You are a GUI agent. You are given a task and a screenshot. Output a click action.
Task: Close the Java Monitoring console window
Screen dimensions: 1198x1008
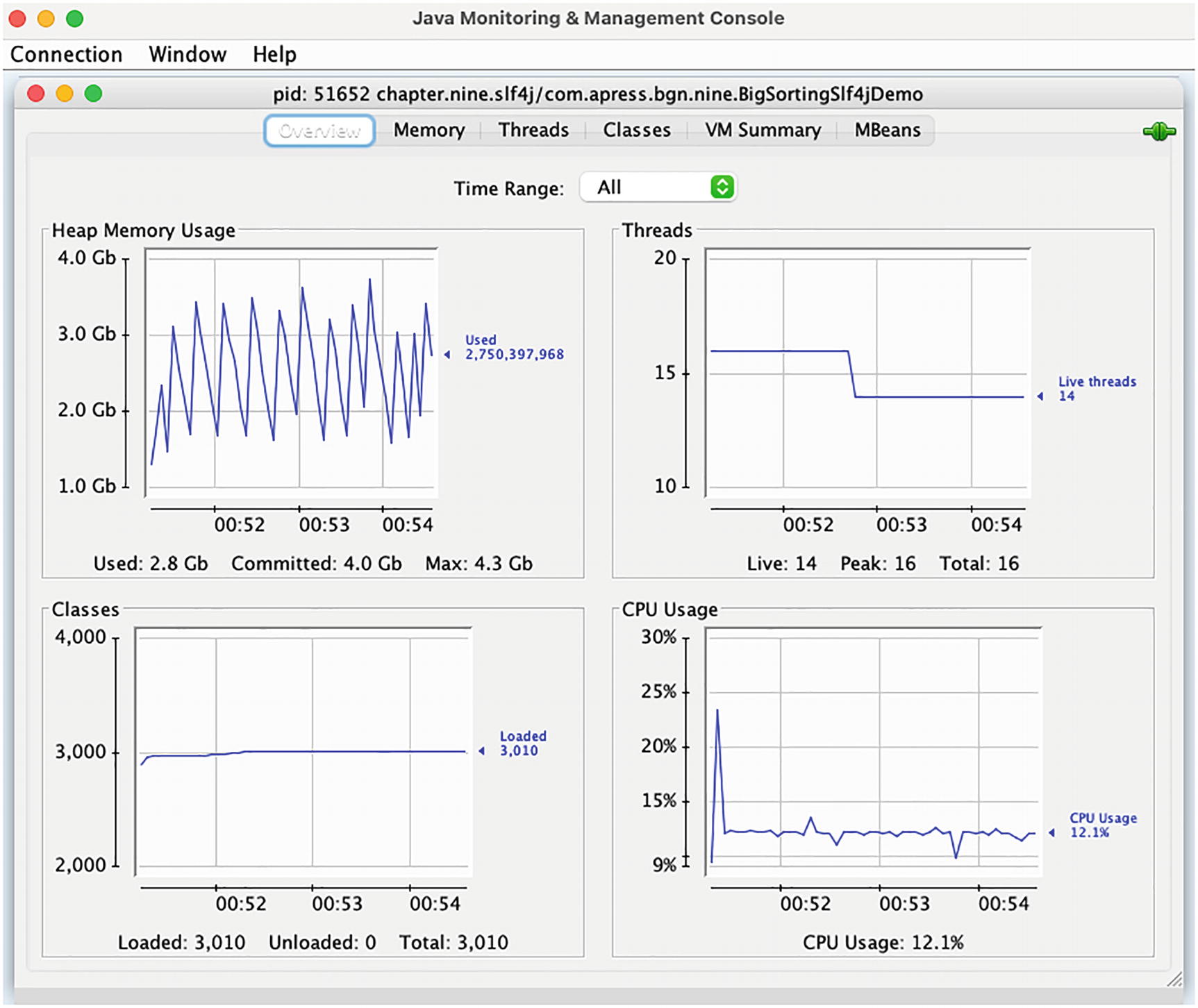coord(17,19)
